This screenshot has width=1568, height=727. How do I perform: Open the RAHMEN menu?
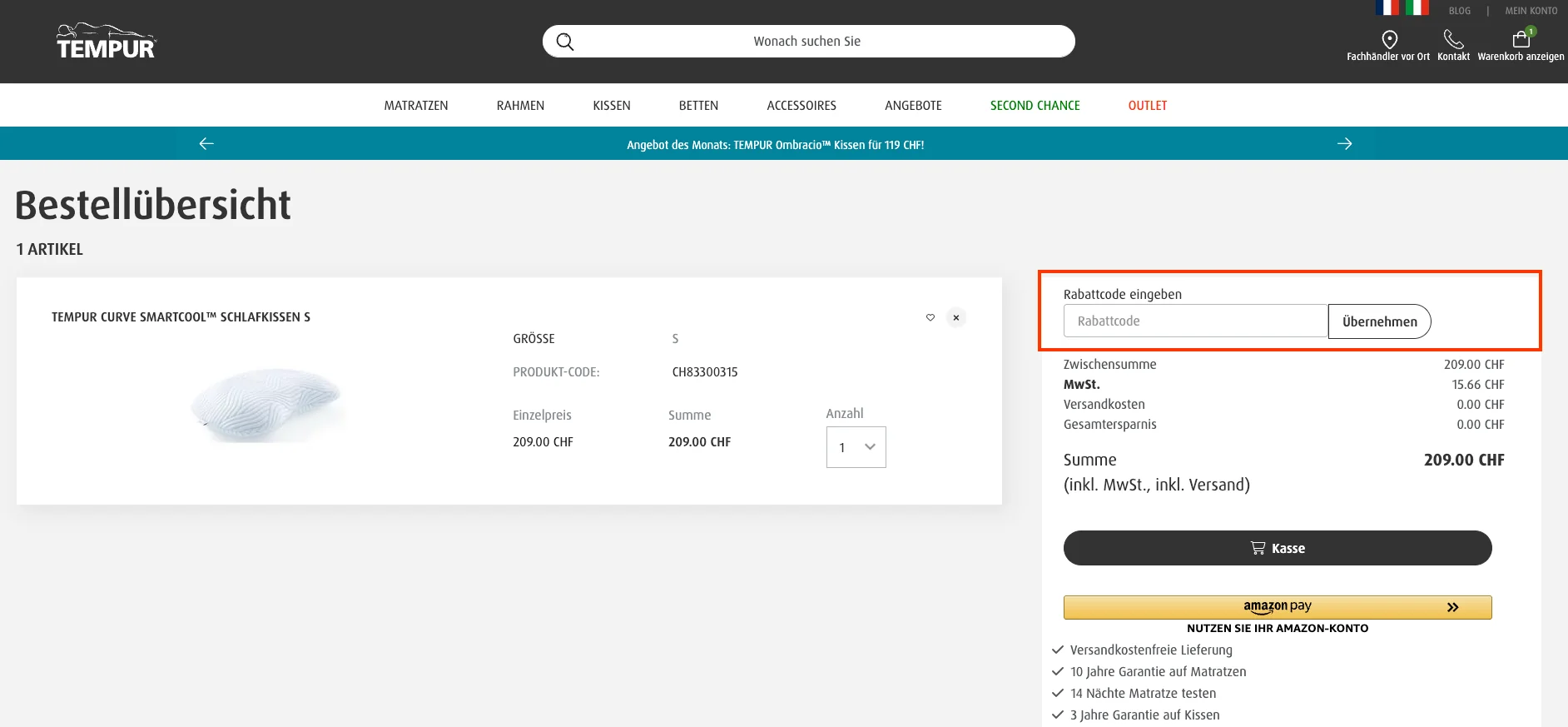coord(520,106)
